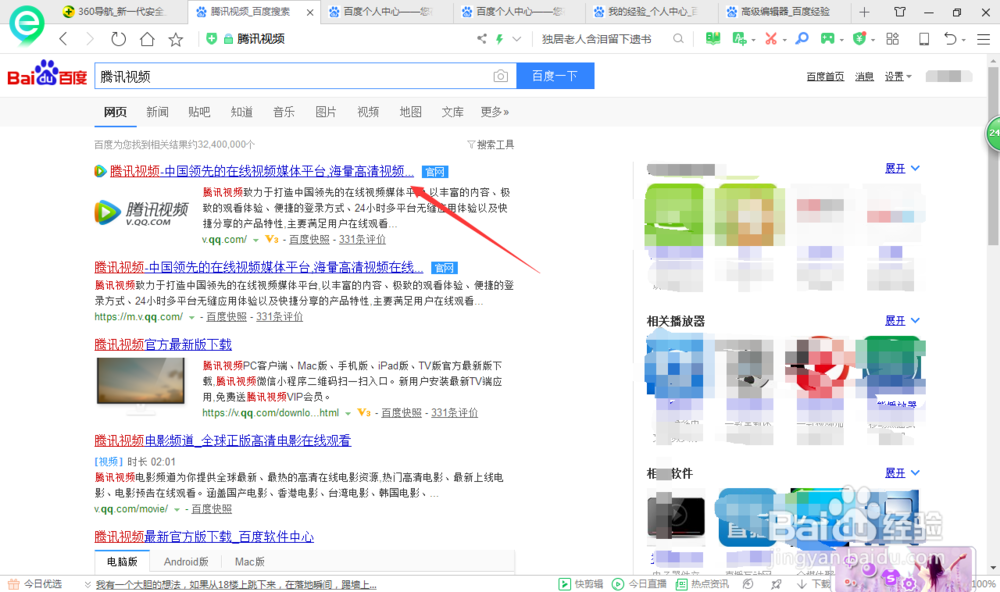Switch to the 地图 search tab
The height and width of the screenshot is (592, 1000).
pos(411,112)
